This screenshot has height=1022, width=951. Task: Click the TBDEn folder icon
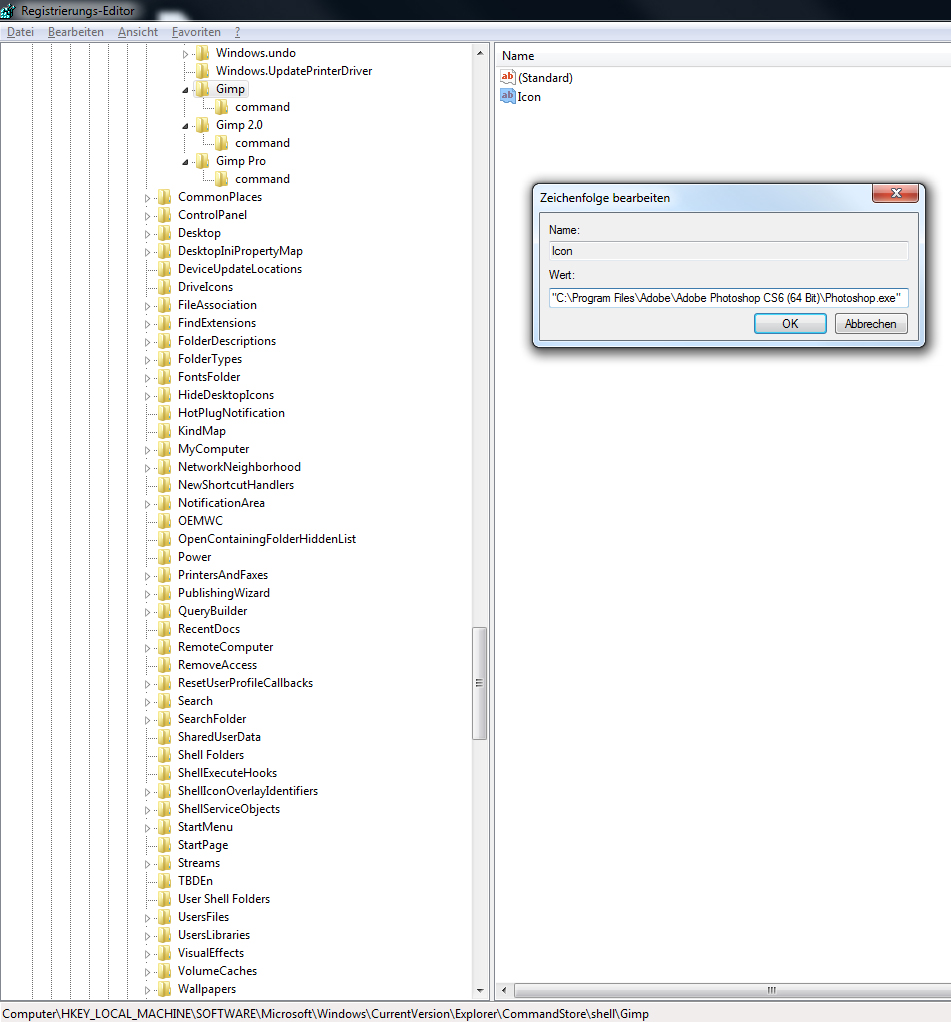pyautogui.click(x=165, y=881)
